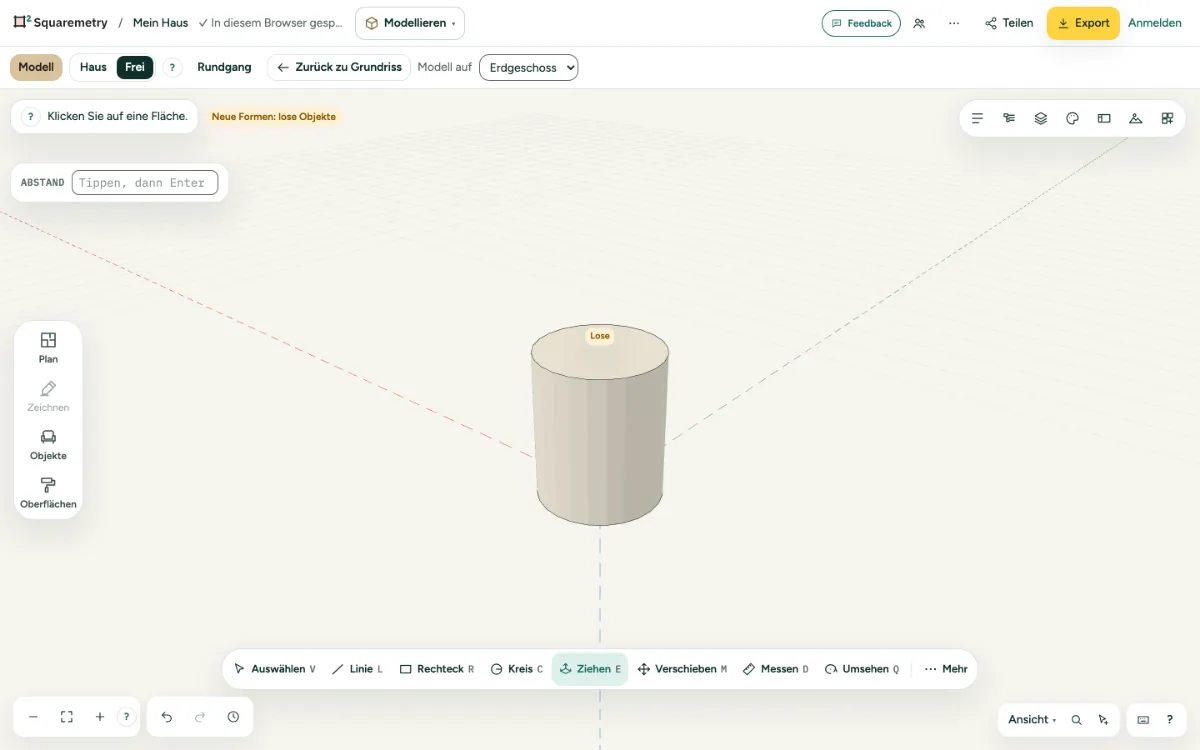Switch to Frei mode
The height and width of the screenshot is (750, 1200).
point(135,67)
